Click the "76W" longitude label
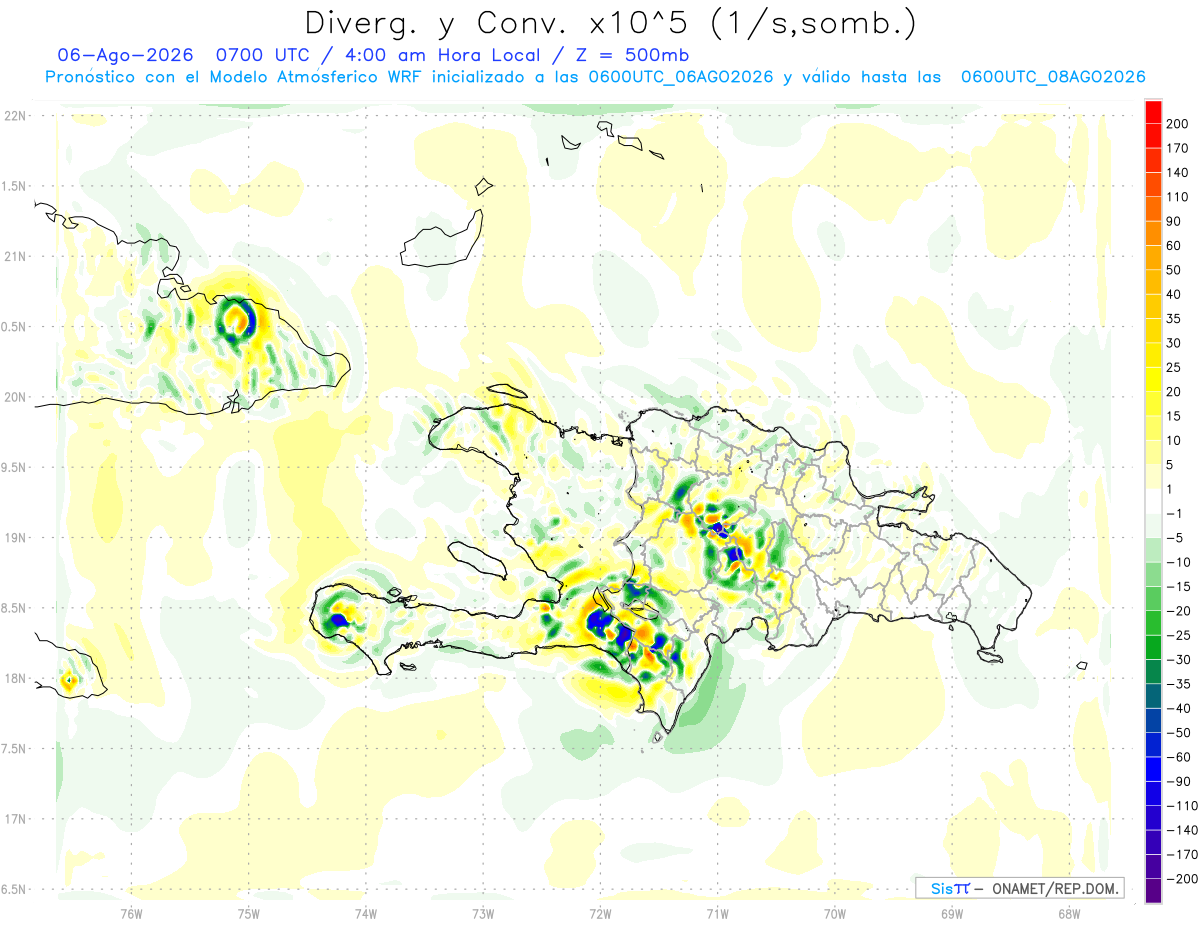This screenshot has width=1200, height=927. click(131, 914)
